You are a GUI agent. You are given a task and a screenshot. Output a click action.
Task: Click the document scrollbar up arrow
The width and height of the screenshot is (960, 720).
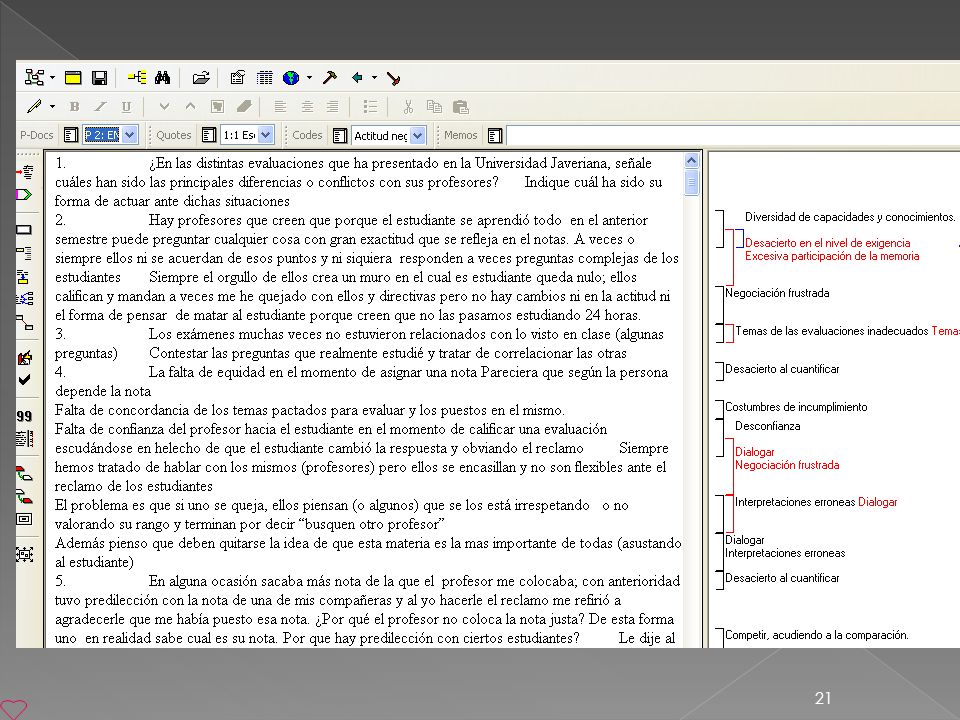(x=691, y=160)
